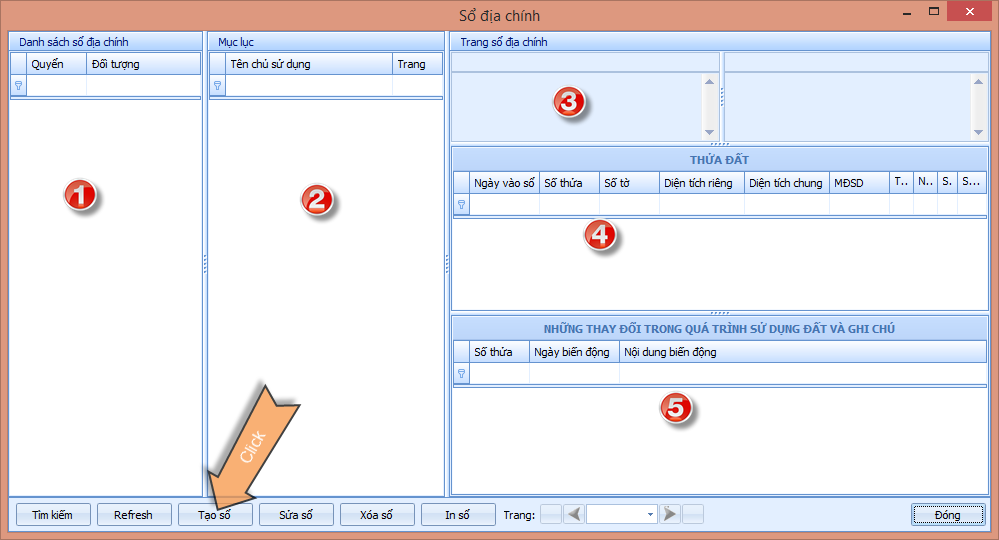Jump to the first page button

[551, 515]
